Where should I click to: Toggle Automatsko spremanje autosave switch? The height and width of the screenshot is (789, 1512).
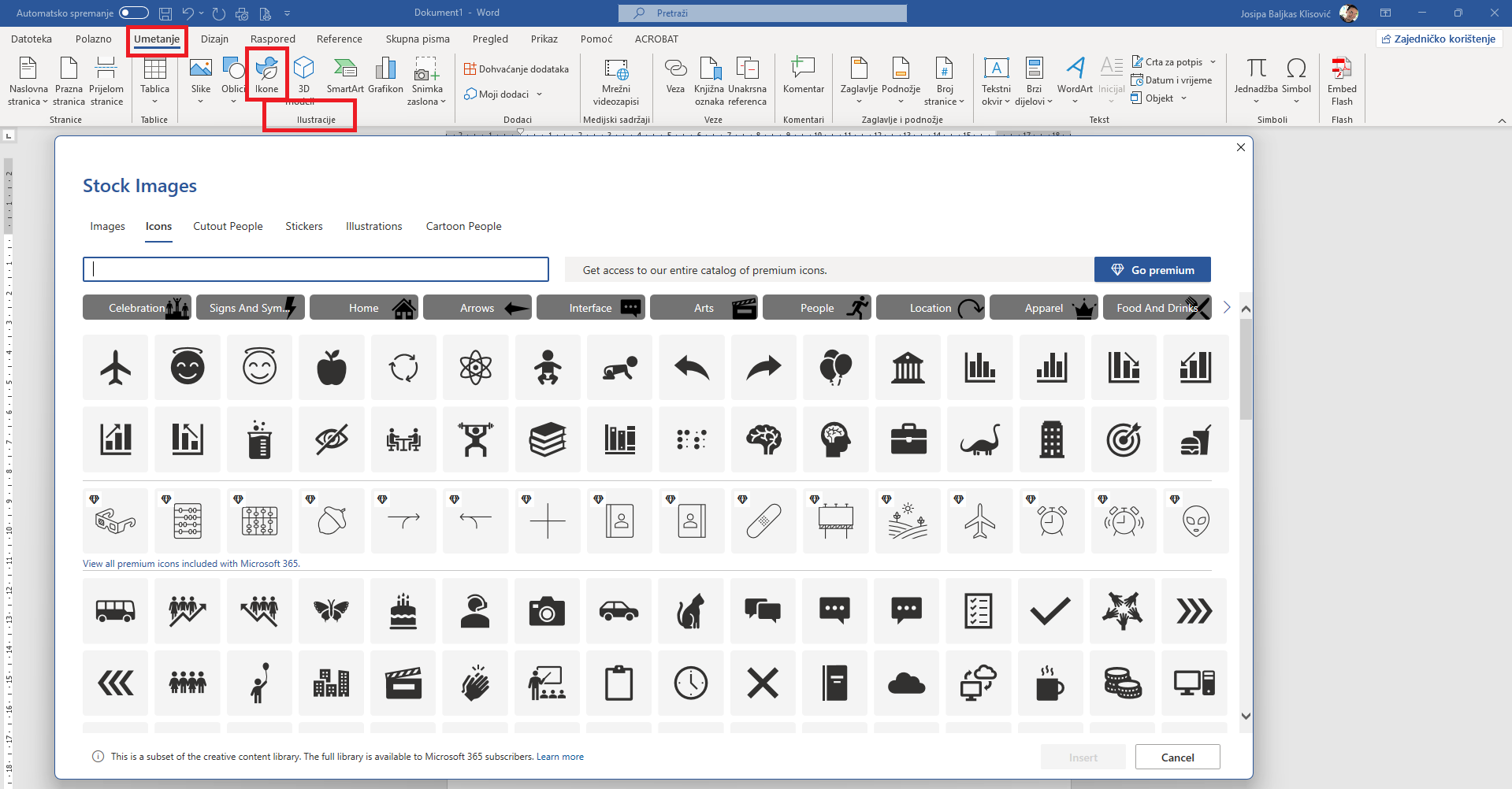click(x=134, y=13)
